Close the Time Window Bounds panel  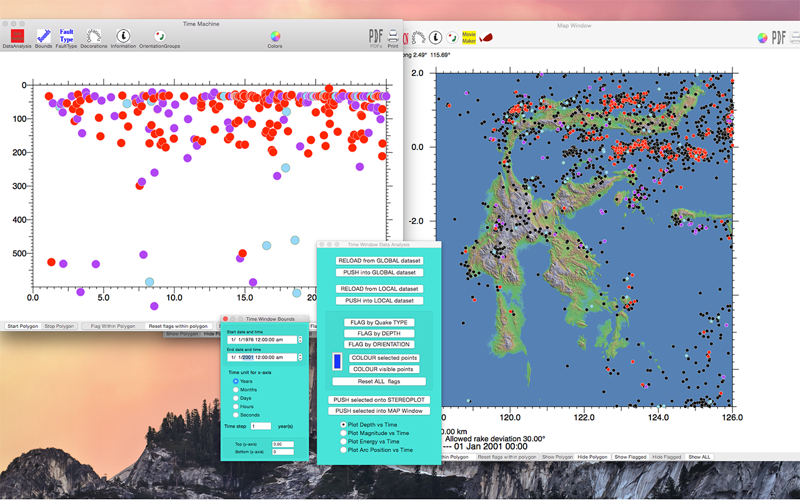(226, 319)
